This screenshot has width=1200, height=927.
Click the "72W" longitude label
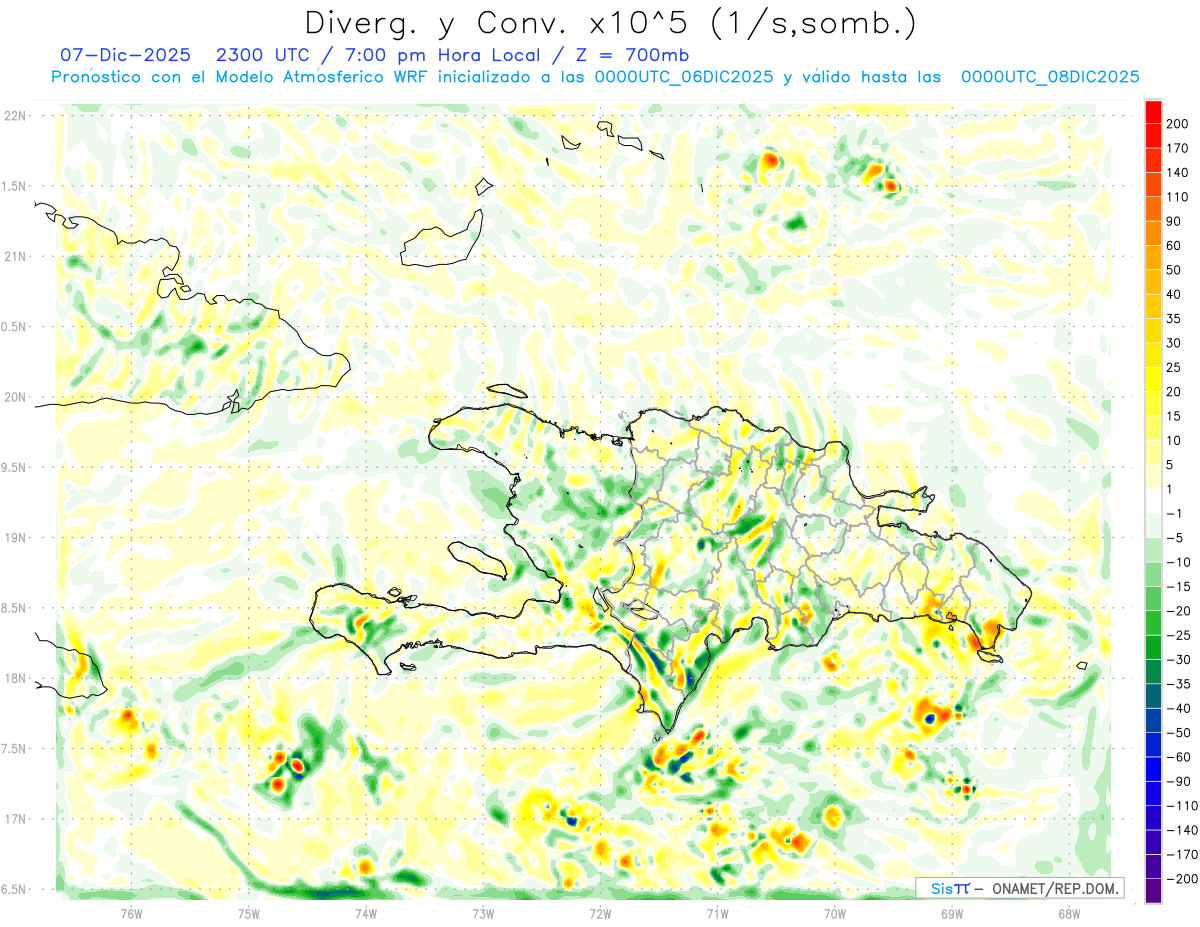pyautogui.click(x=600, y=913)
